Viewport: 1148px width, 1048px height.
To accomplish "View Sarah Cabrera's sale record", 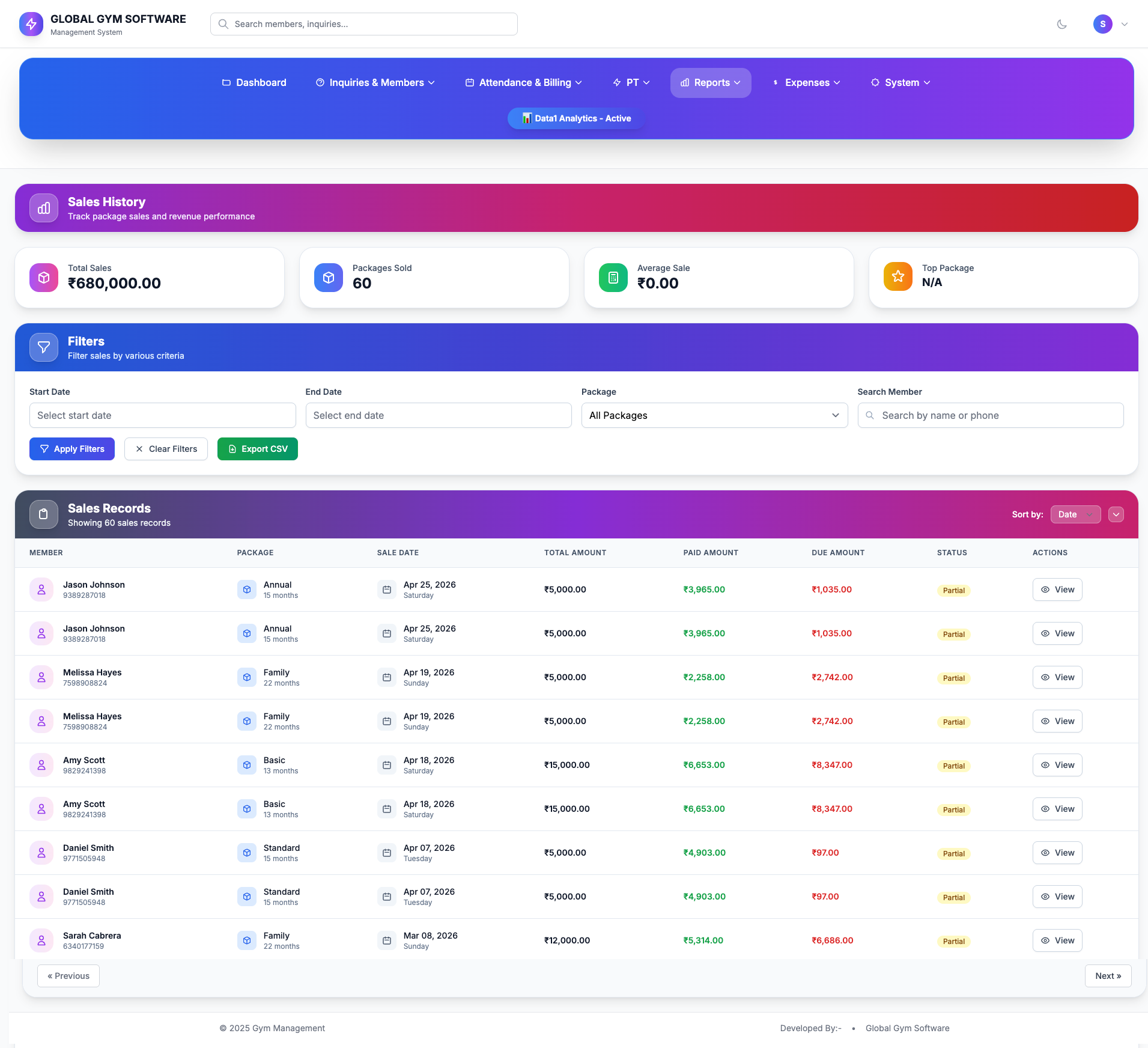I will pos(1057,940).
